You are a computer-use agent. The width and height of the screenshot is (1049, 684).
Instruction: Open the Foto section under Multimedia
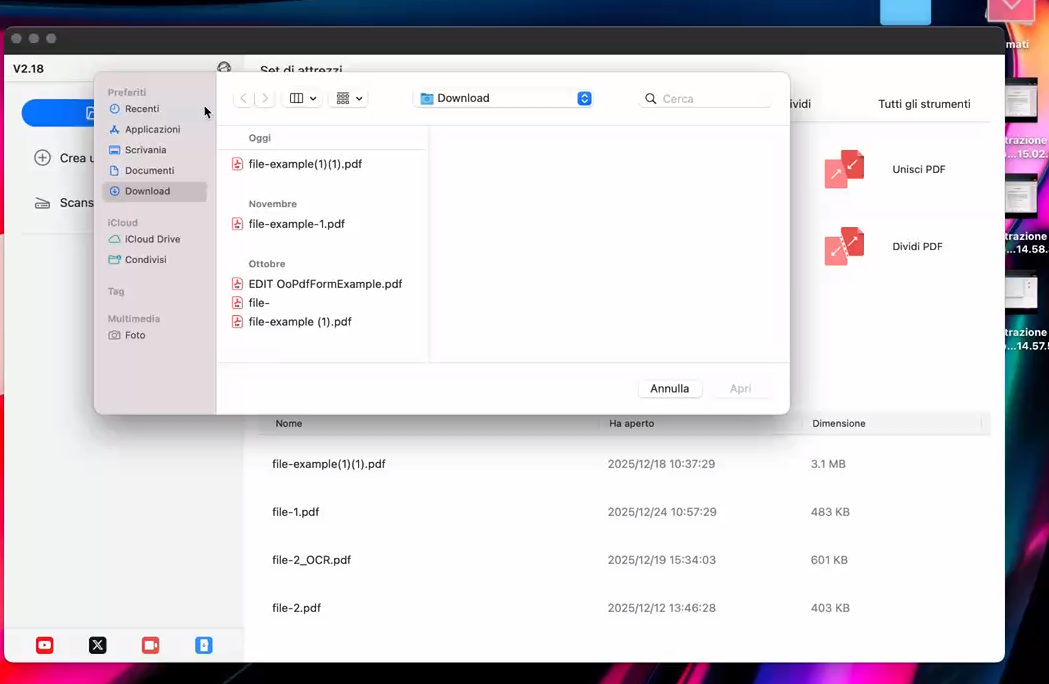pyautogui.click(x=135, y=335)
